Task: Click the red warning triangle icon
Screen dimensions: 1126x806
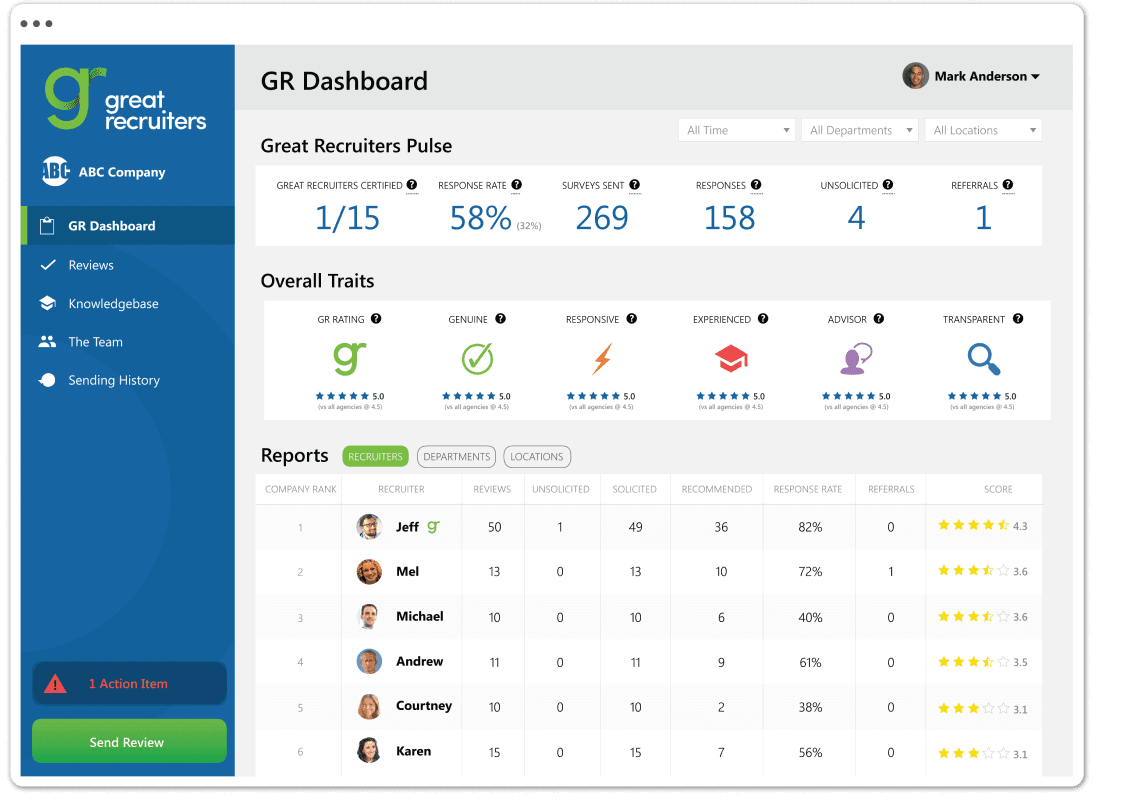Action: [55, 684]
